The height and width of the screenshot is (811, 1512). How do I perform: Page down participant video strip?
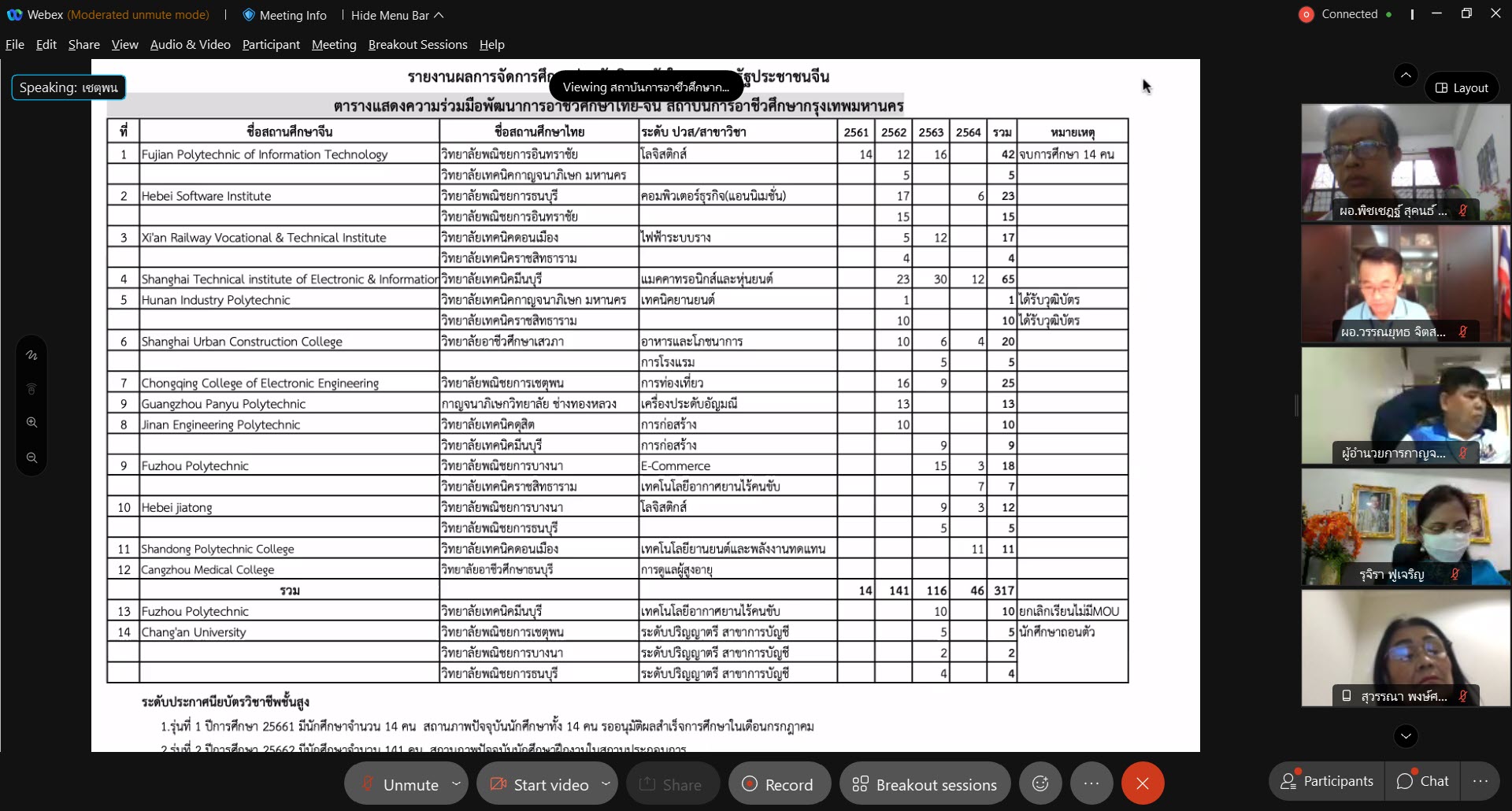[1406, 736]
